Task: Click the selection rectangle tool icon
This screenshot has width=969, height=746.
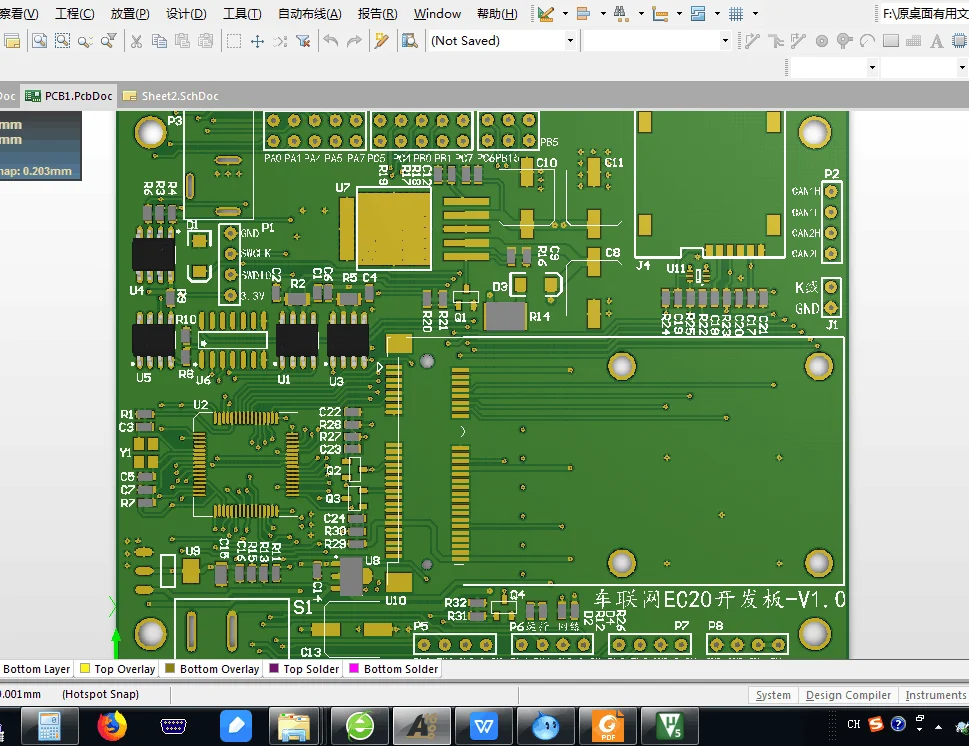Action: point(233,41)
